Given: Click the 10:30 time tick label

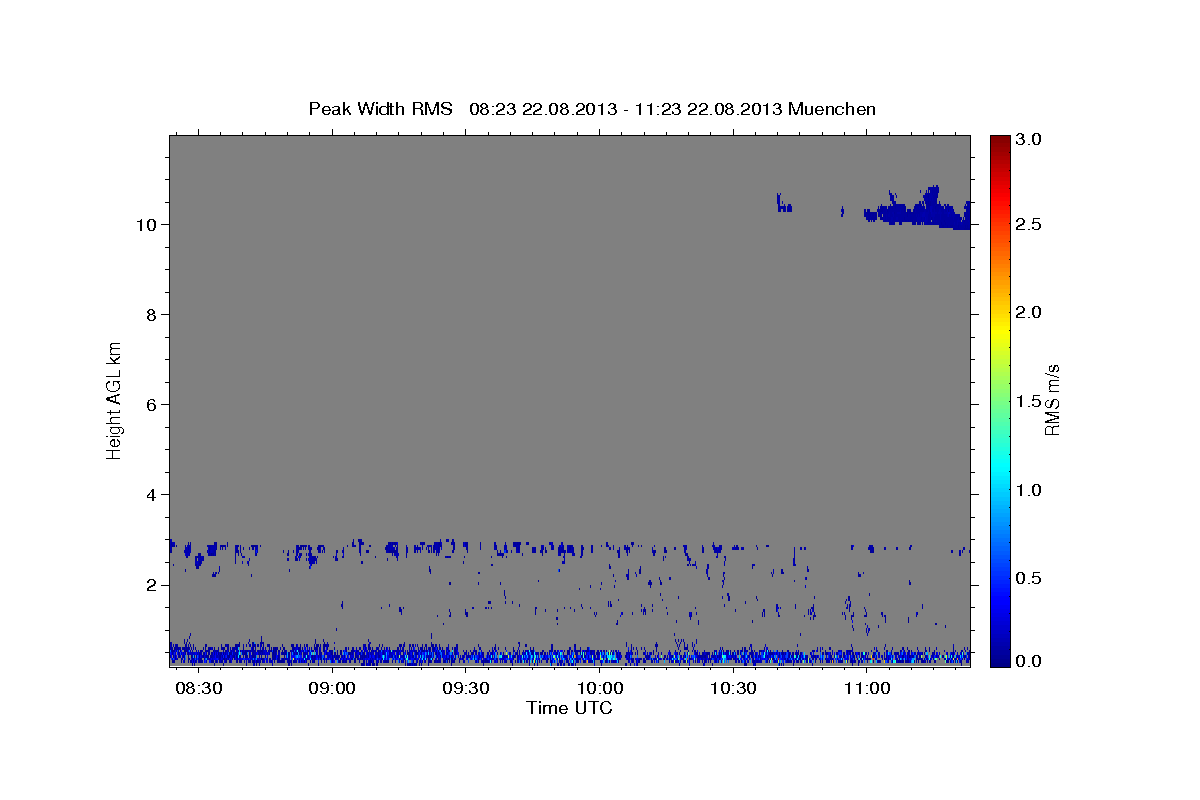Looking at the screenshot, I should pos(733,689).
